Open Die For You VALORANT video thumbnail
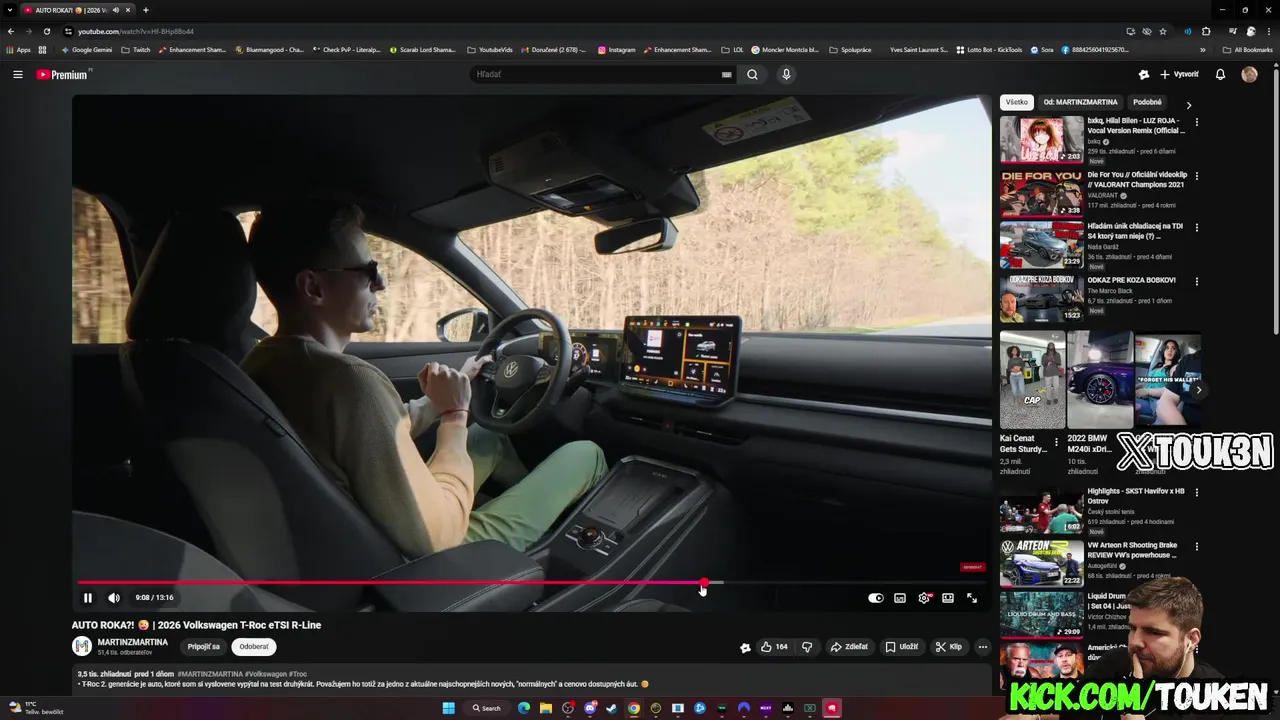 click(1041, 193)
